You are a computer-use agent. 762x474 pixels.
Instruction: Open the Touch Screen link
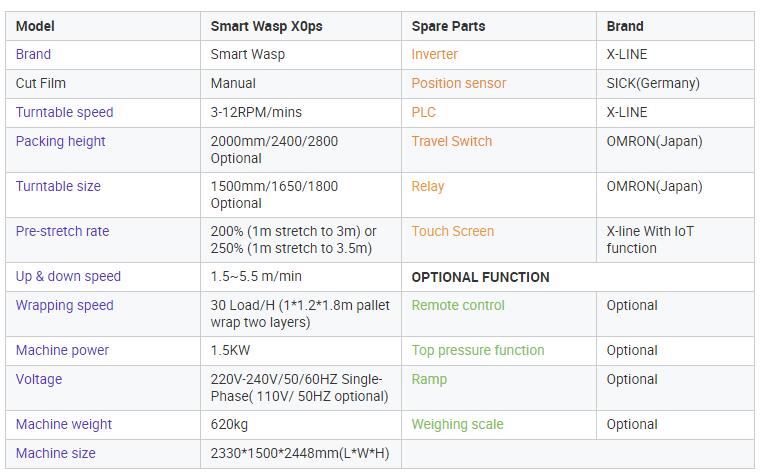453,231
